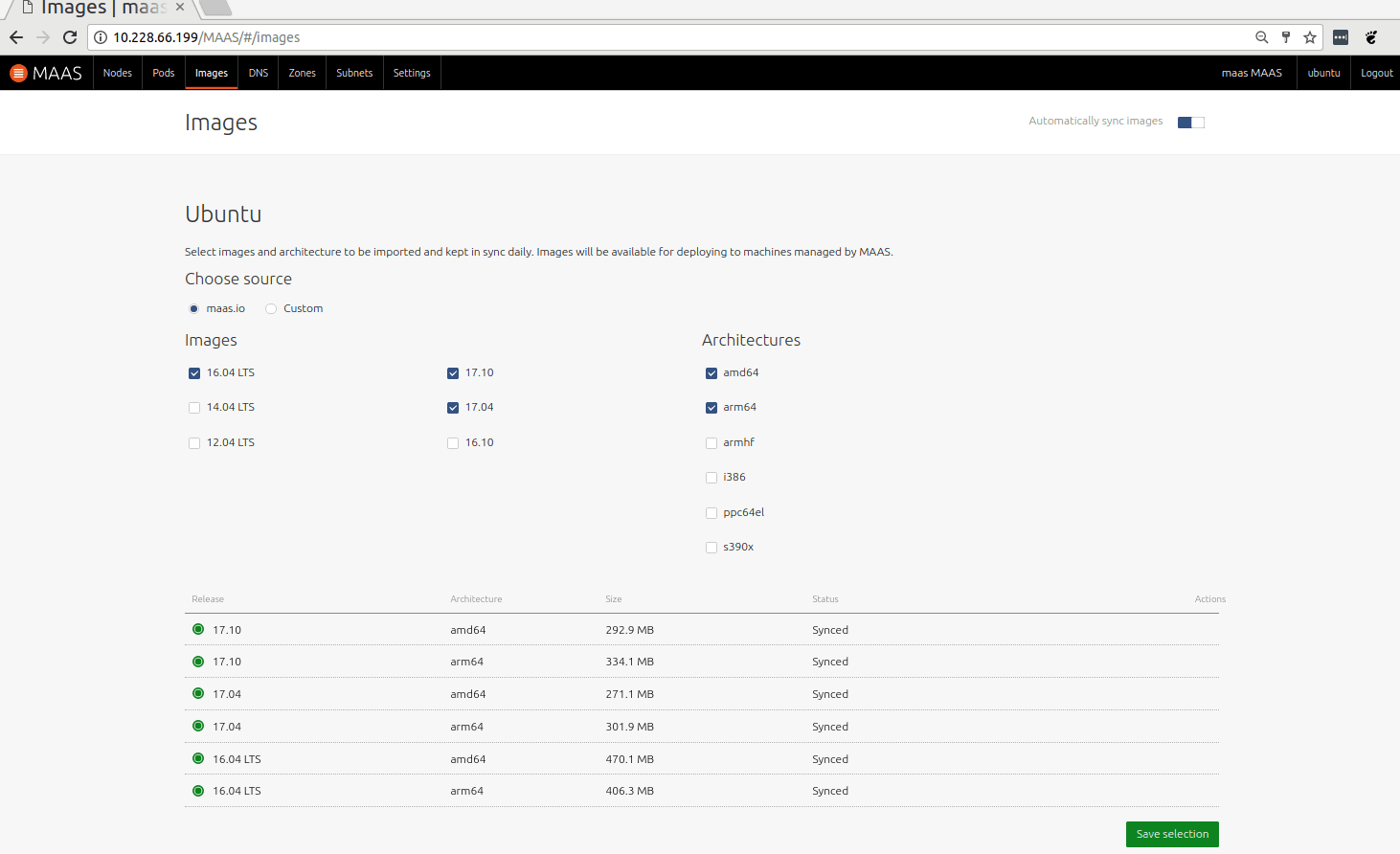Click the Size column header
The image size is (1400, 854).
[x=614, y=599]
